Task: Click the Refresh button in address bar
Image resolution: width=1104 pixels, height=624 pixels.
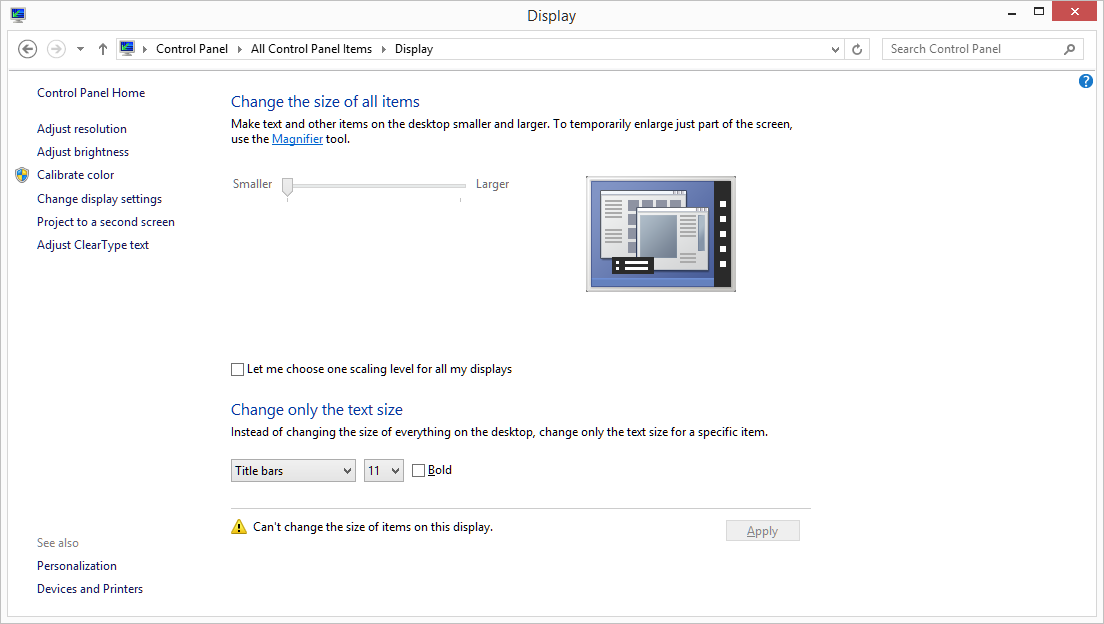Action: pyautogui.click(x=857, y=49)
